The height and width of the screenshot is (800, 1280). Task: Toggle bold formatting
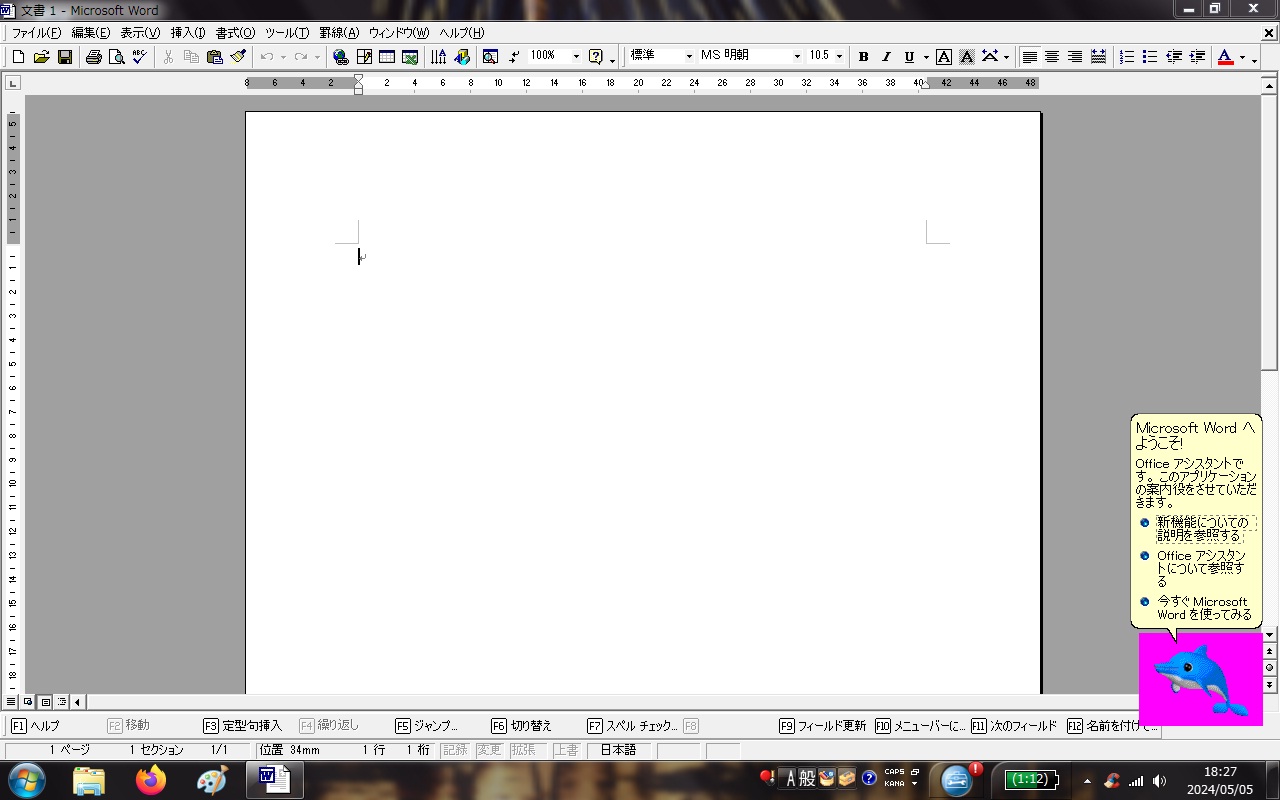coord(863,57)
